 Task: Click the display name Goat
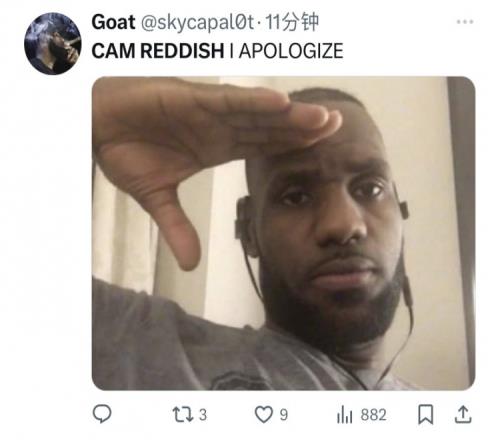pyautogui.click(x=113, y=22)
